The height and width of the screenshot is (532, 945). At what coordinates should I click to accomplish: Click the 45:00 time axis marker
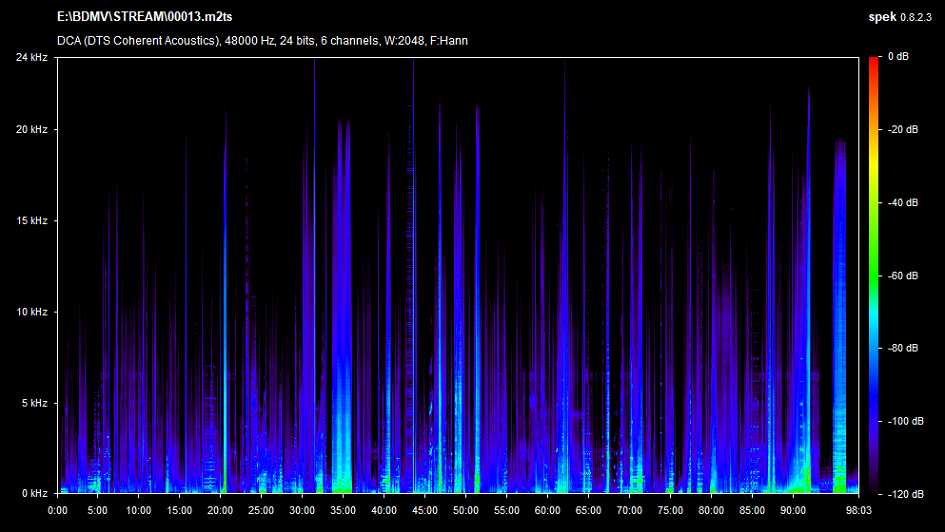pos(425,509)
